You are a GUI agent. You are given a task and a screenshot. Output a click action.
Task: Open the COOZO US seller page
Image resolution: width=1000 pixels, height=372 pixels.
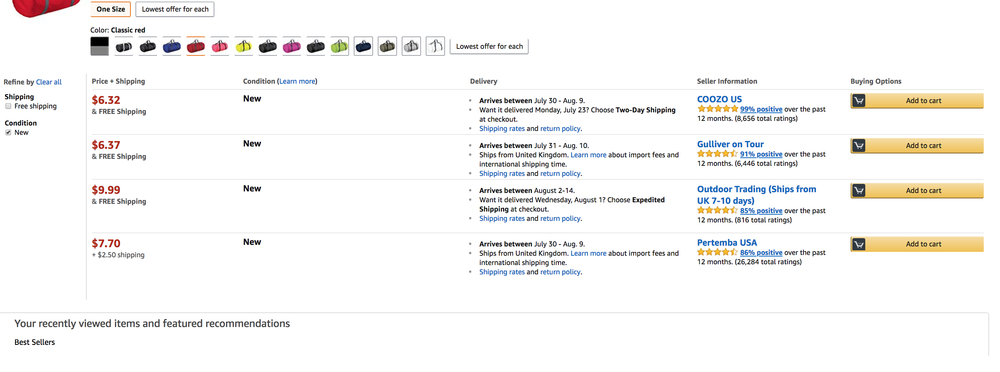pos(719,100)
